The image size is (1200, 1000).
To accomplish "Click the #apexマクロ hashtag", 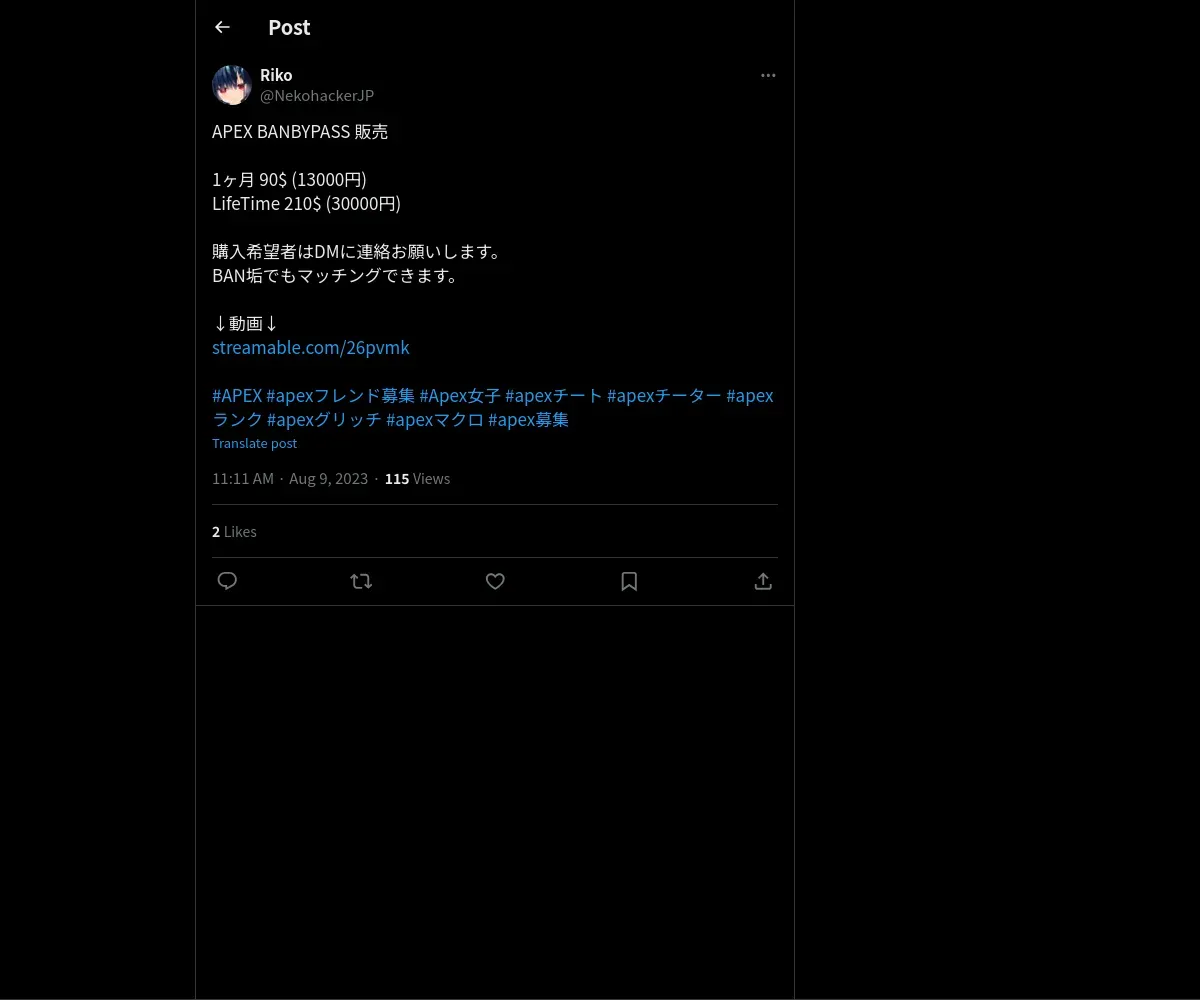I will click(x=435, y=419).
